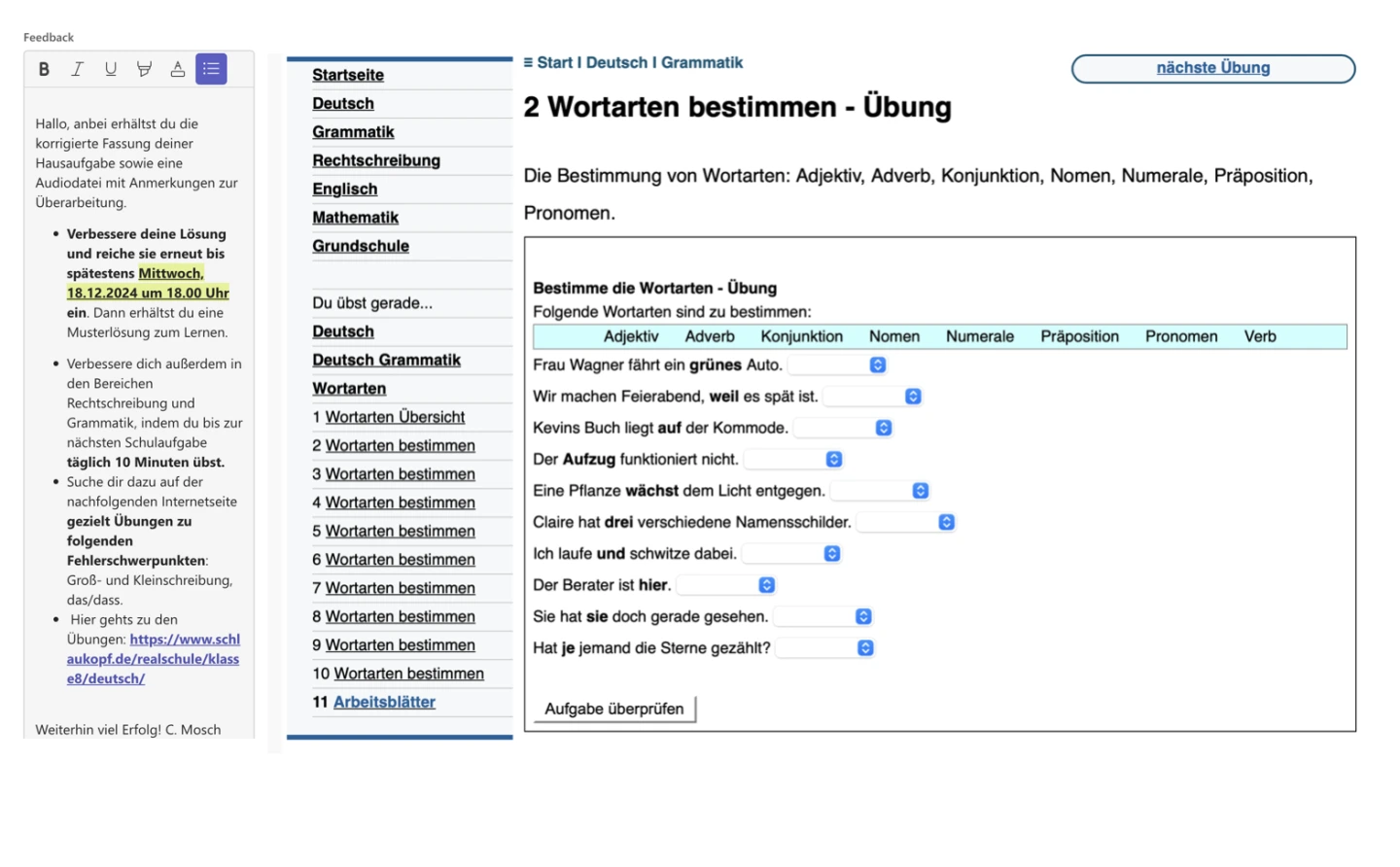
Task: Click the underline formatting icon
Action: [x=111, y=69]
